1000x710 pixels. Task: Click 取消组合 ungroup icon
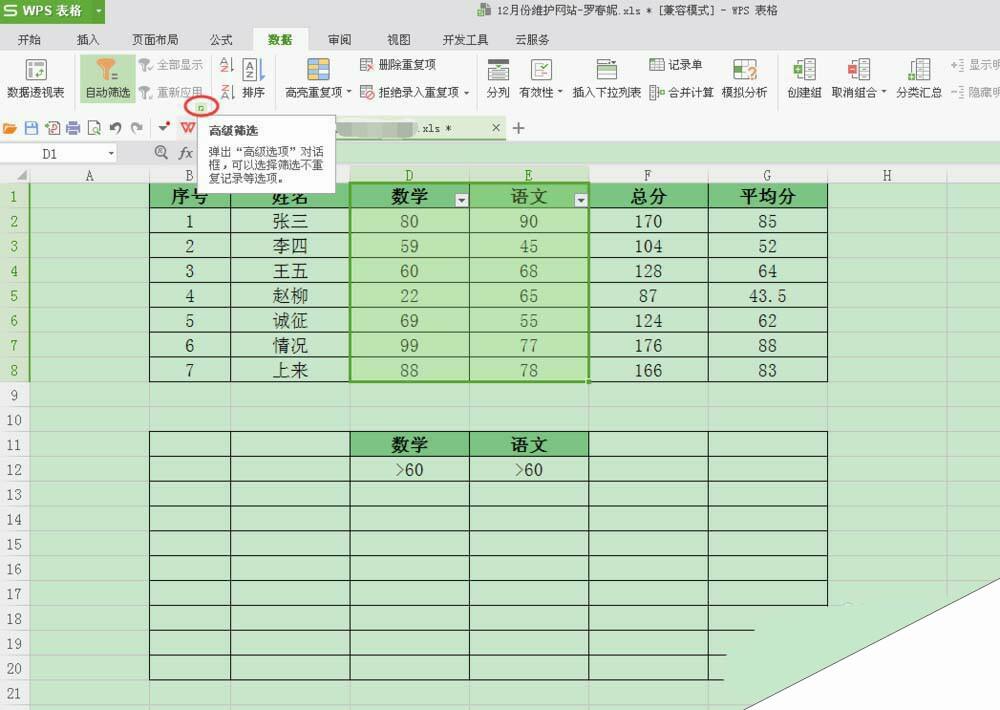tap(858, 69)
